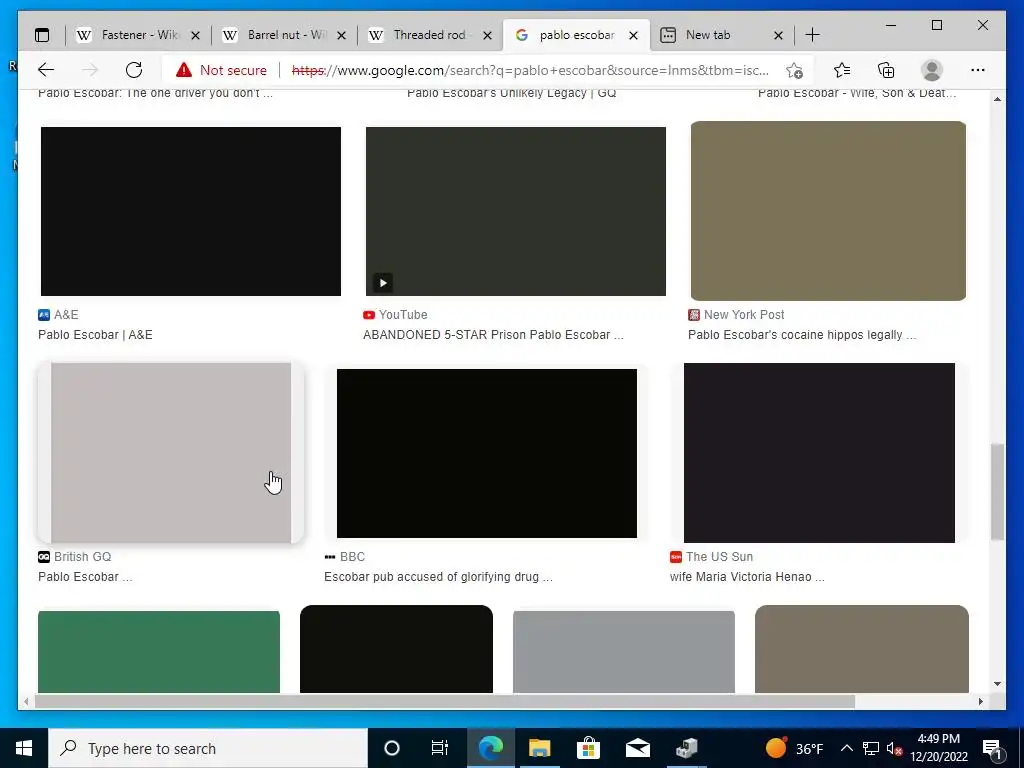Add this page to favorites
The width and height of the screenshot is (1024, 768).
[794, 70]
